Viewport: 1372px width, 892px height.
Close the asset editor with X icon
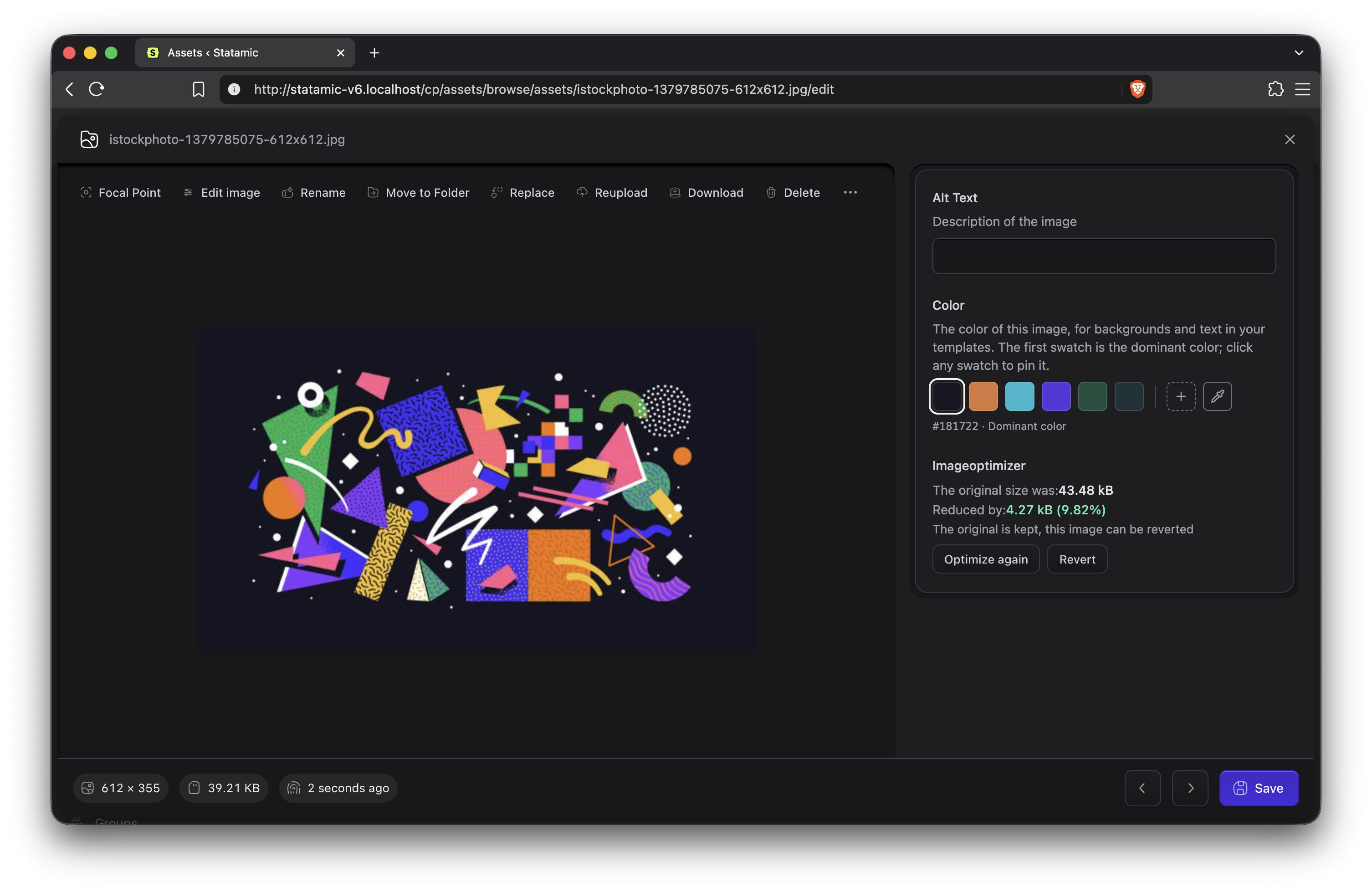click(1290, 139)
